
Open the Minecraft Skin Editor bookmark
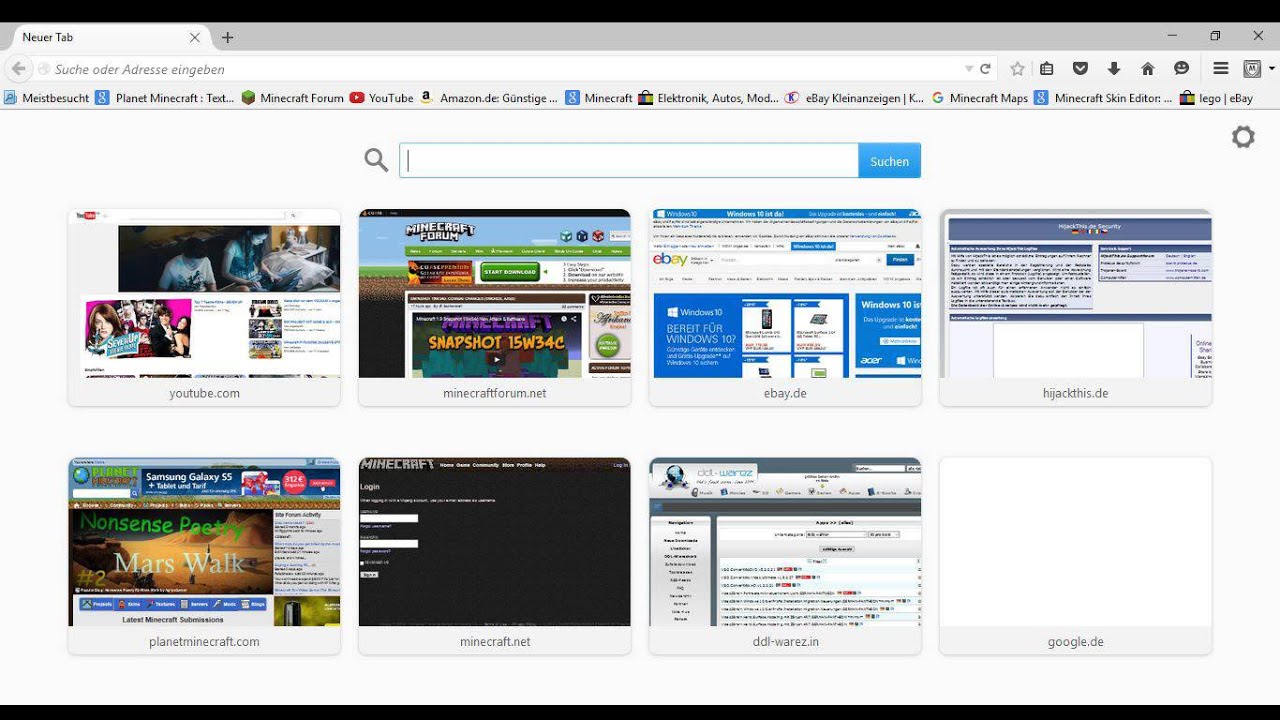1103,98
